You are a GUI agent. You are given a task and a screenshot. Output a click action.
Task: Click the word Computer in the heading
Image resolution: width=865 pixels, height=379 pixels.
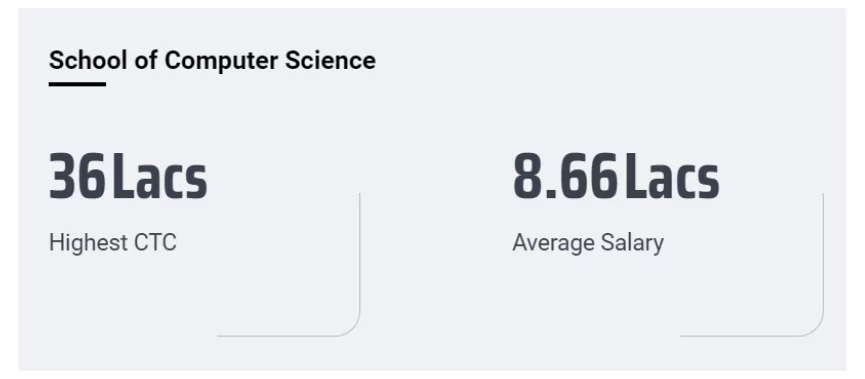pos(221,61)
